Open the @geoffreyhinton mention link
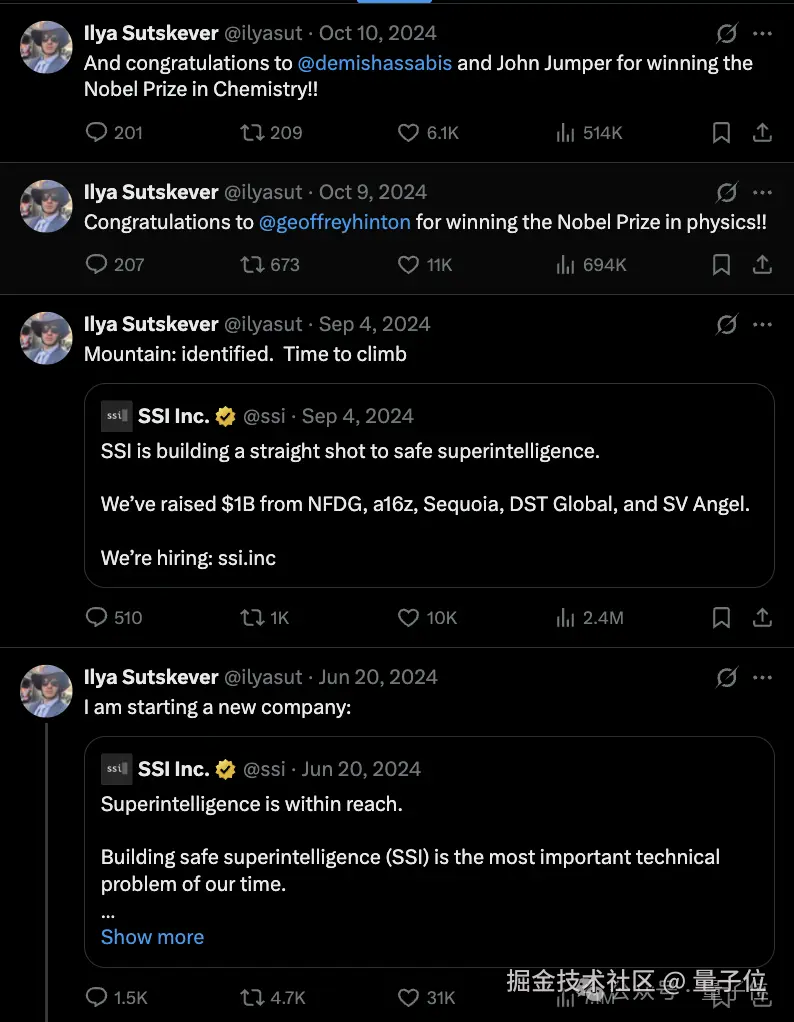 coord(335,222)
